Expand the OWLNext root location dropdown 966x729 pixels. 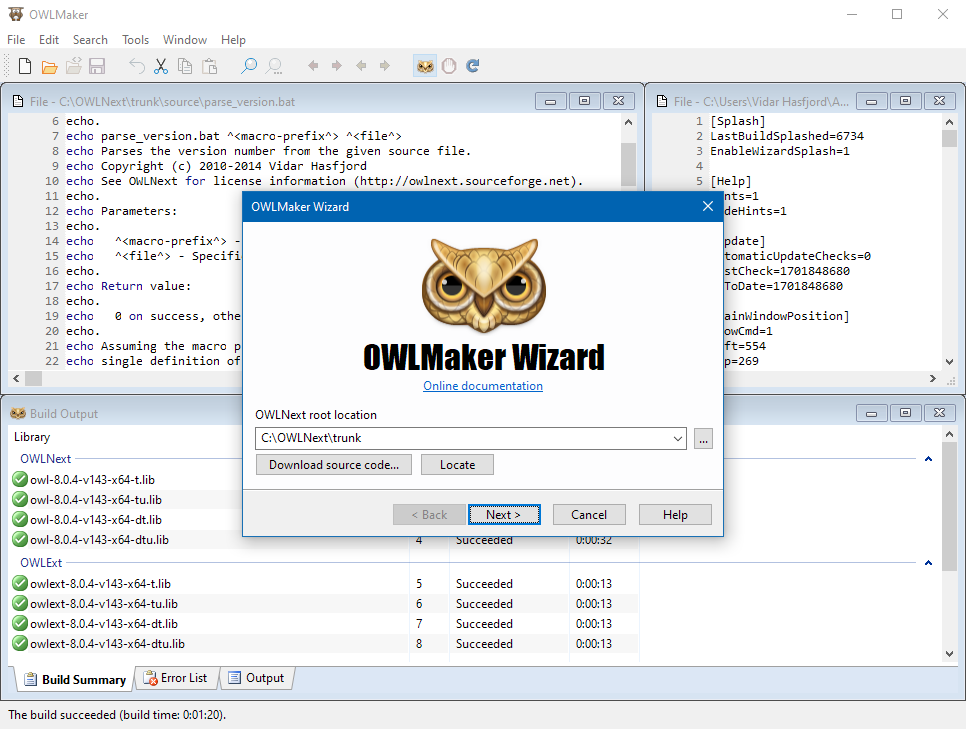tap(678, 439)
